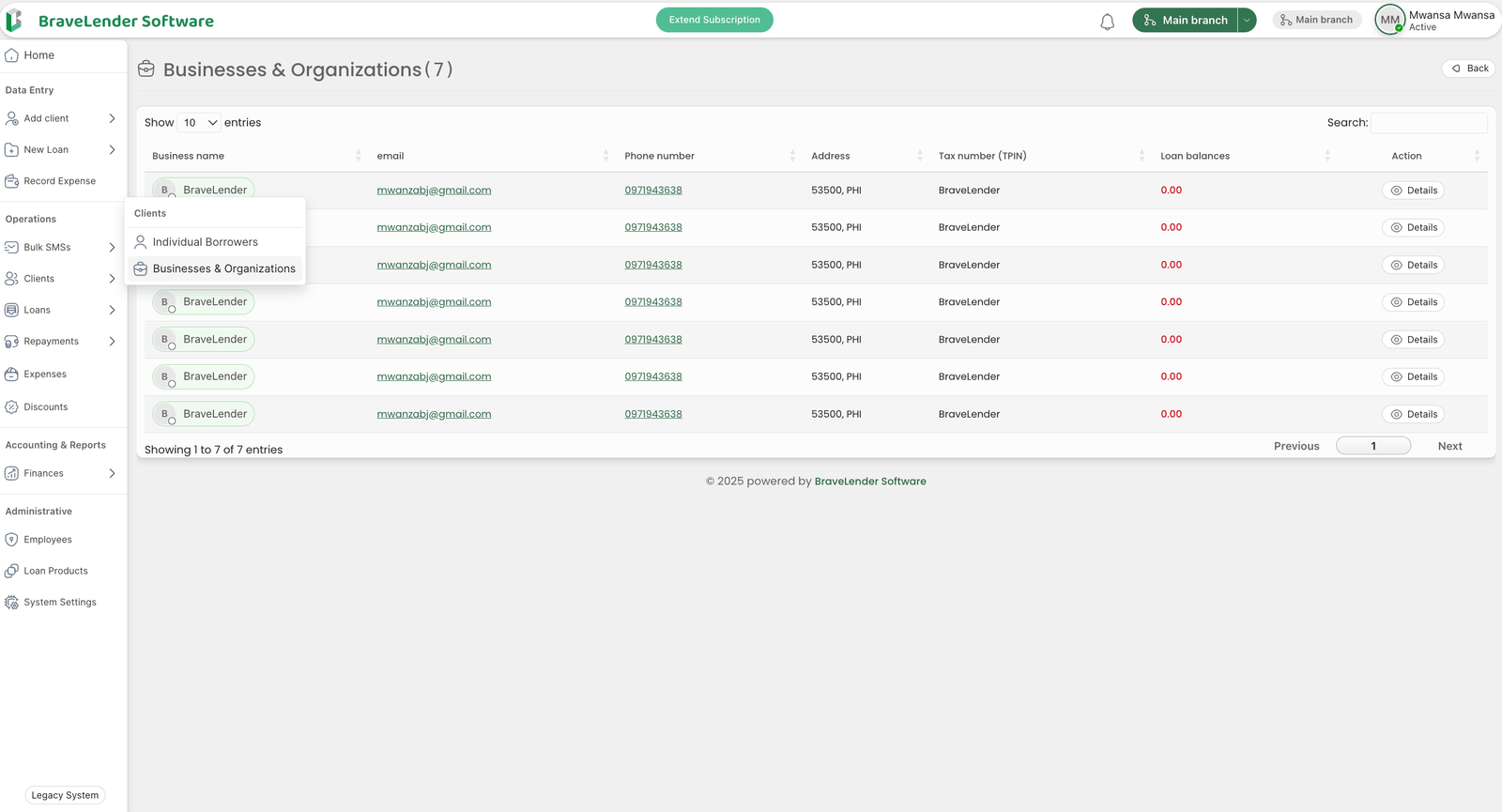The width and height of the screenshot is (1502, 812).
Task: Sort table by Phone number column
Action: click(x=792, y=156)
